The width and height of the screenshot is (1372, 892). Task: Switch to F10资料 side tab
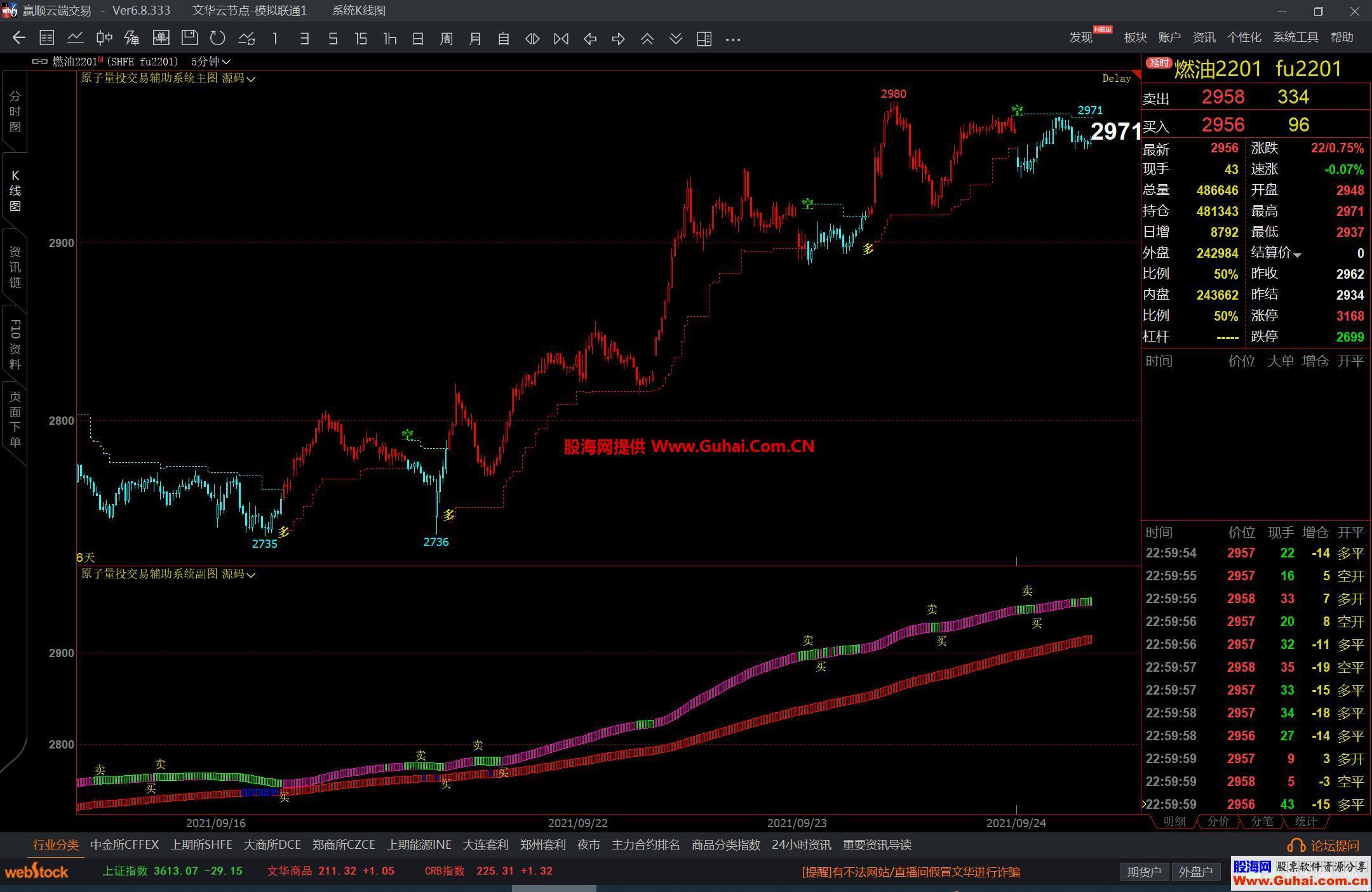15,344
